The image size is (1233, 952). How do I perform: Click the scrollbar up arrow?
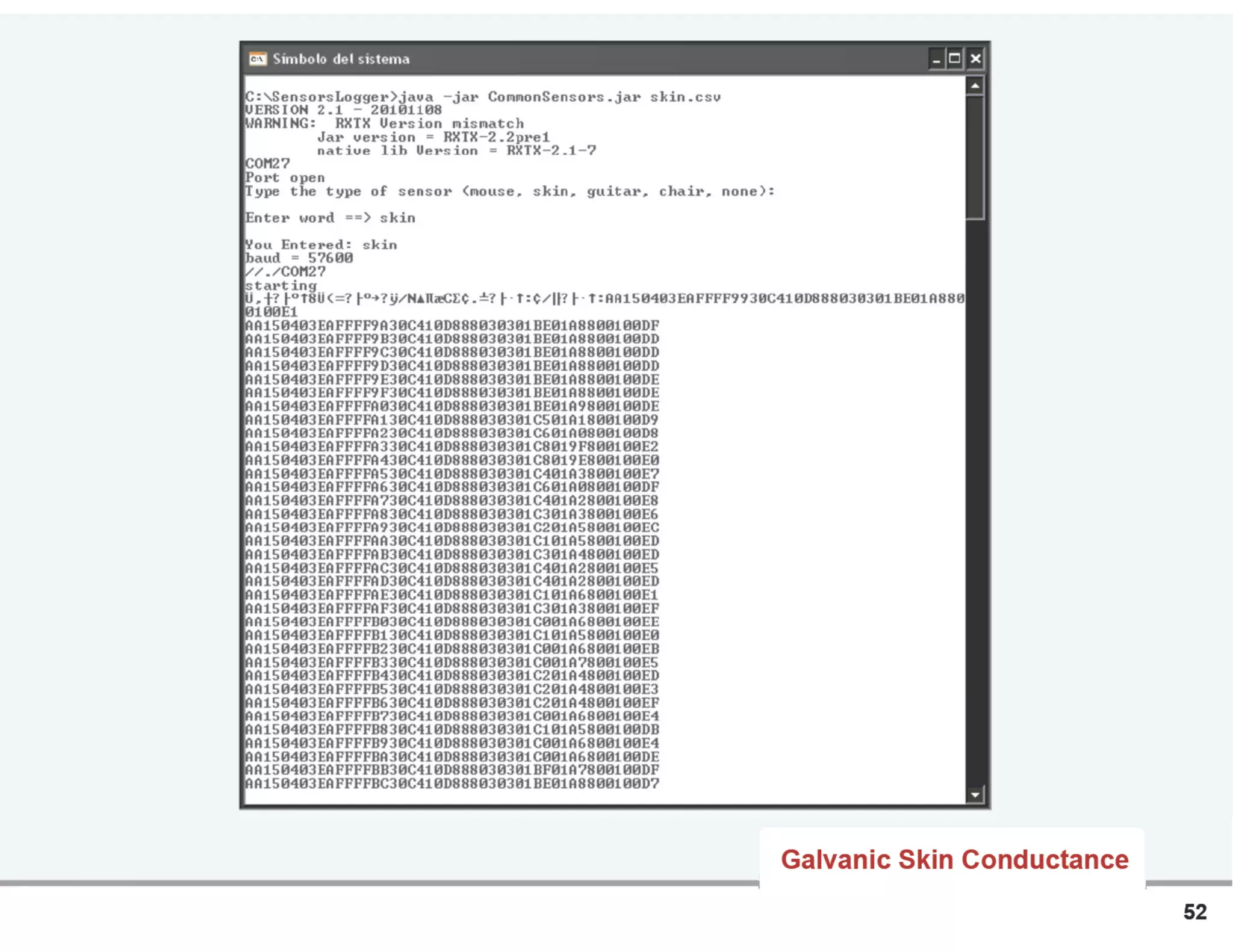[975, 86]
